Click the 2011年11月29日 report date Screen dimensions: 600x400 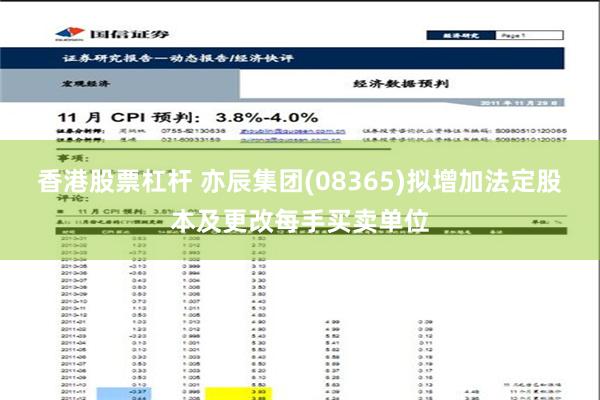click(518, 103)
